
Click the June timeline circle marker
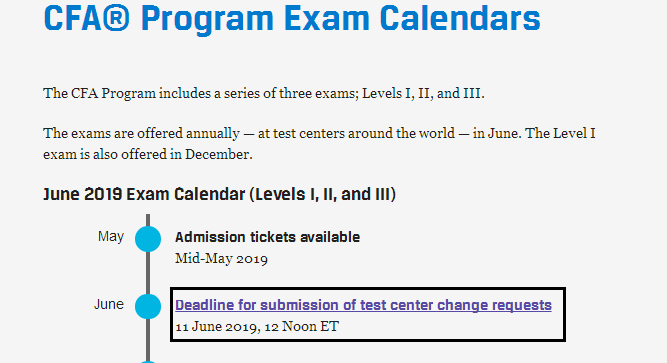[148, 306]
